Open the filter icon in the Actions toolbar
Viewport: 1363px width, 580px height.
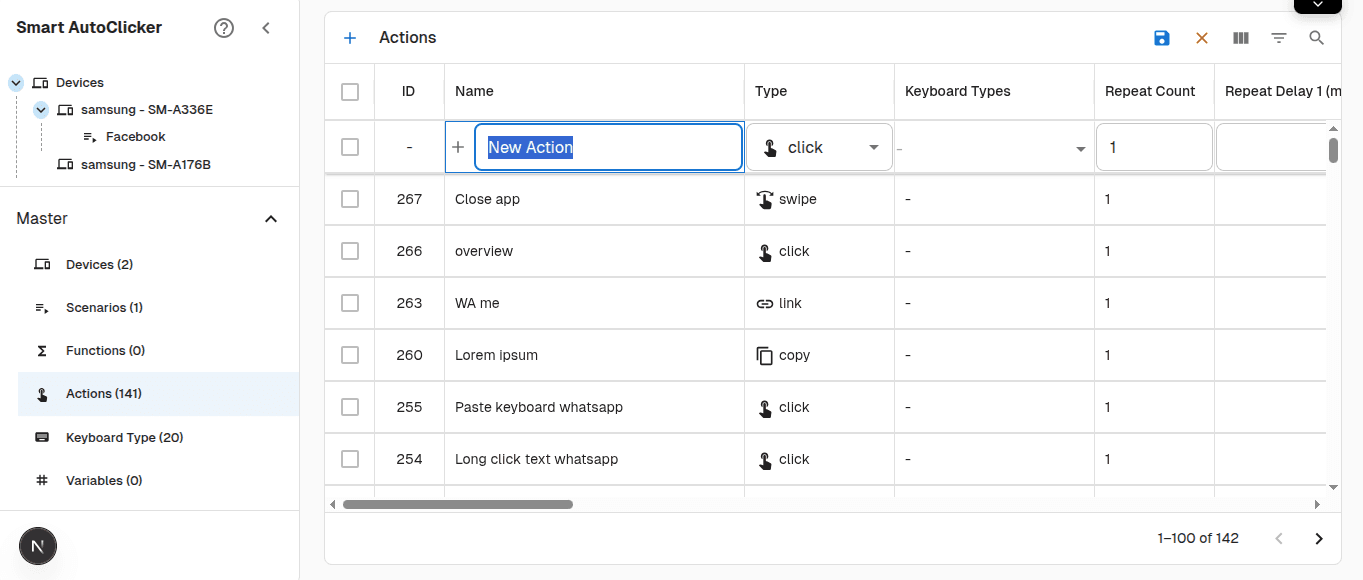(x=1279, y=38)
